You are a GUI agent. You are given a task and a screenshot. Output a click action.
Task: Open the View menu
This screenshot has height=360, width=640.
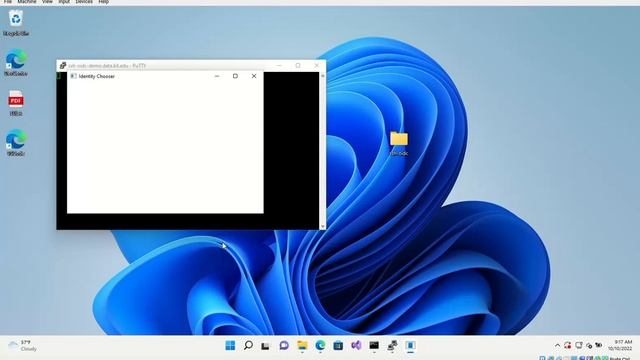click(47, 2)
